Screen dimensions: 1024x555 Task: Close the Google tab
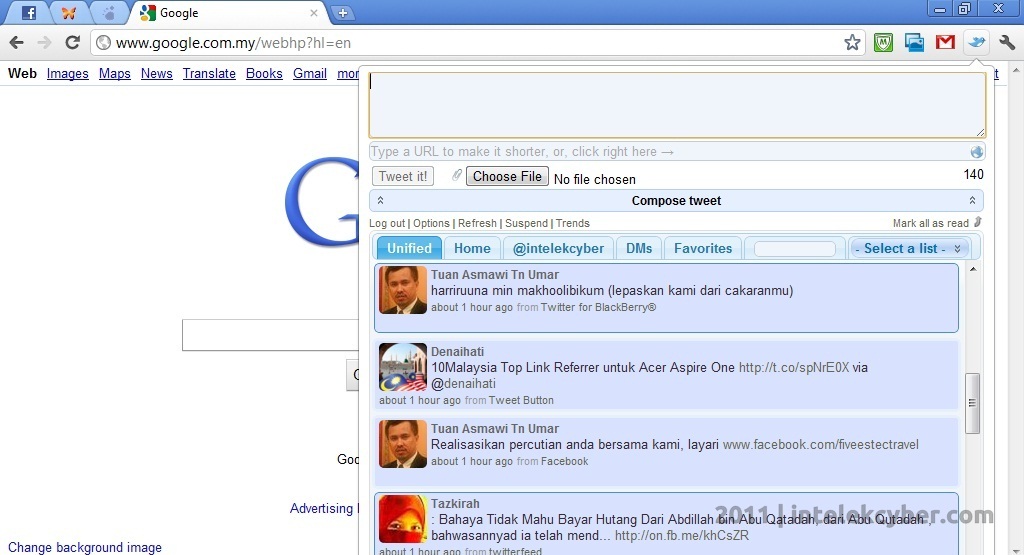pos(313,12)
